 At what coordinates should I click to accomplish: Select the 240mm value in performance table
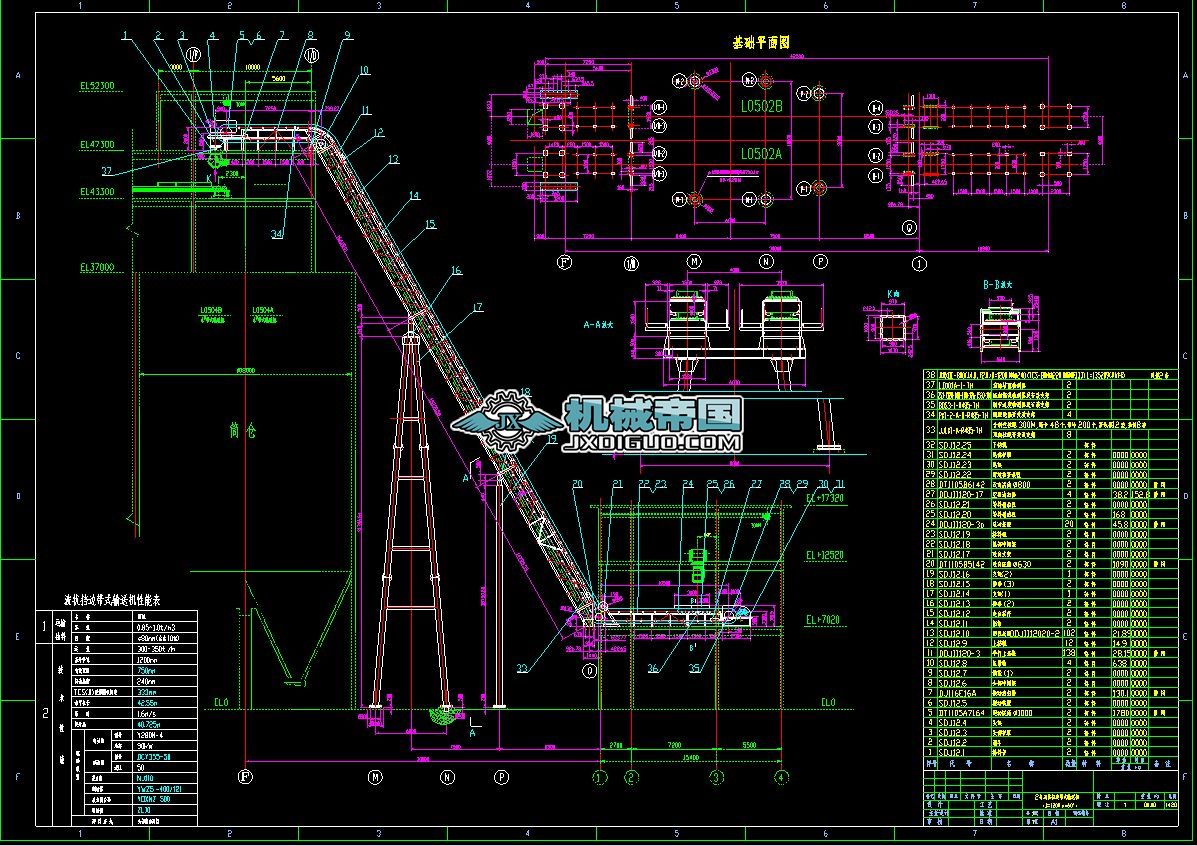point(146,682)
